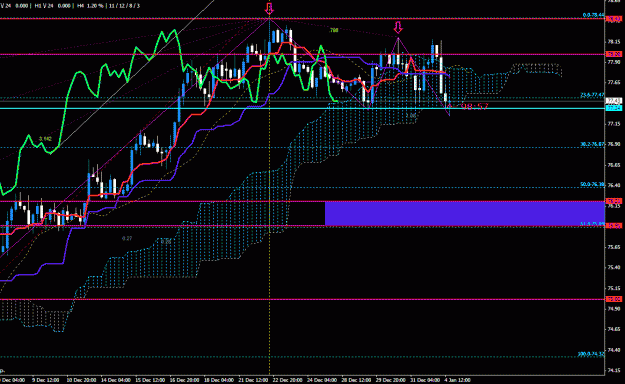Click the 11 / 12 / 8 / 3 readout text
The height and width of the screenshot is (384, 625).
pyautogui.click(x=124, y=6)
